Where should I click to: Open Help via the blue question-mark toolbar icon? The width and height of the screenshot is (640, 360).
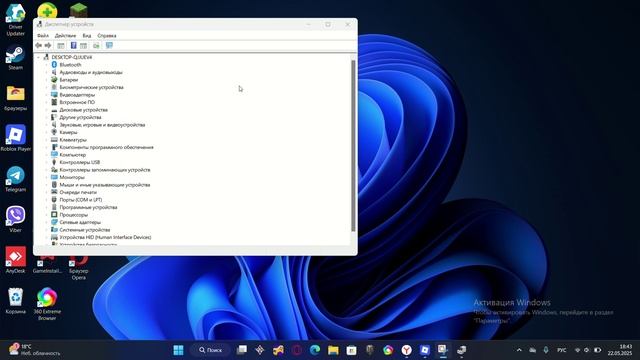pyautogui.click(x=73, y=45)
